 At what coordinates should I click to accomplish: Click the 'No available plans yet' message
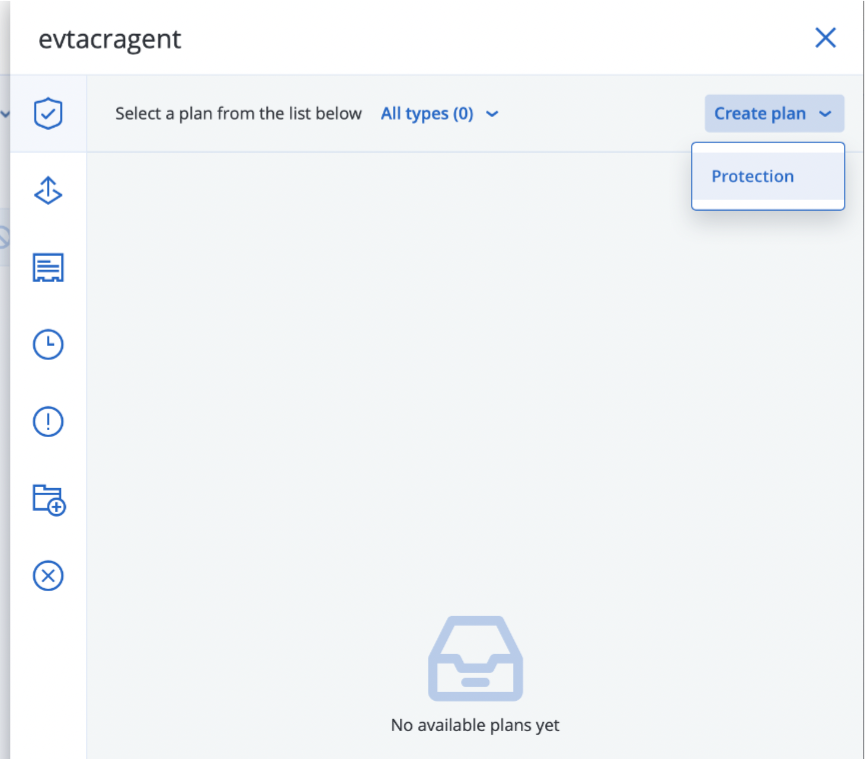tap(475, 725)
